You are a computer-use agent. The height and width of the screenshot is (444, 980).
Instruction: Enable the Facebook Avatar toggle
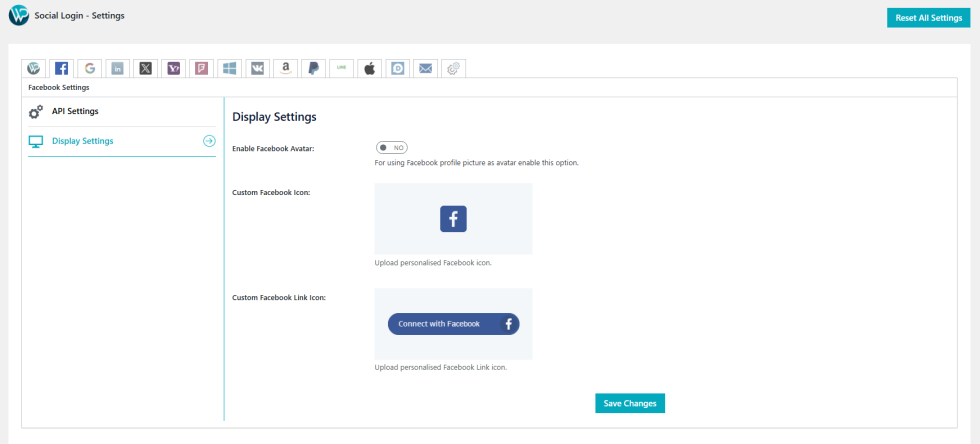(x=391, y=147)
